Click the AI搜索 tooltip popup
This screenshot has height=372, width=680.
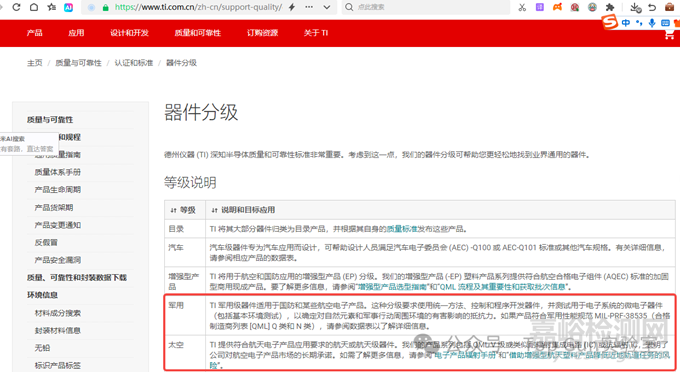pyautogui.click(x=29, y=144)
